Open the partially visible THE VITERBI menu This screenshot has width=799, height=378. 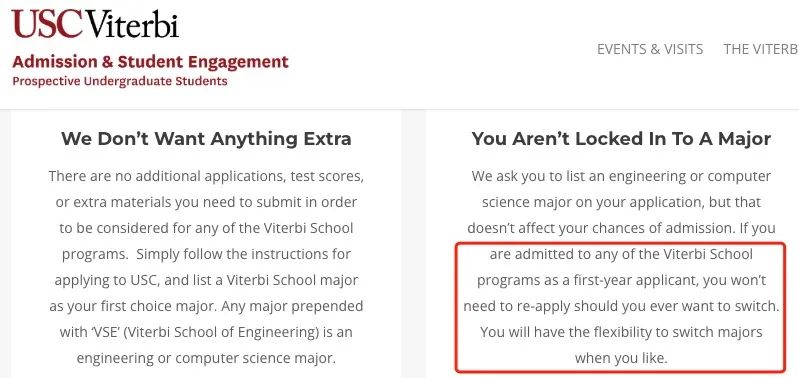[761, 49]
